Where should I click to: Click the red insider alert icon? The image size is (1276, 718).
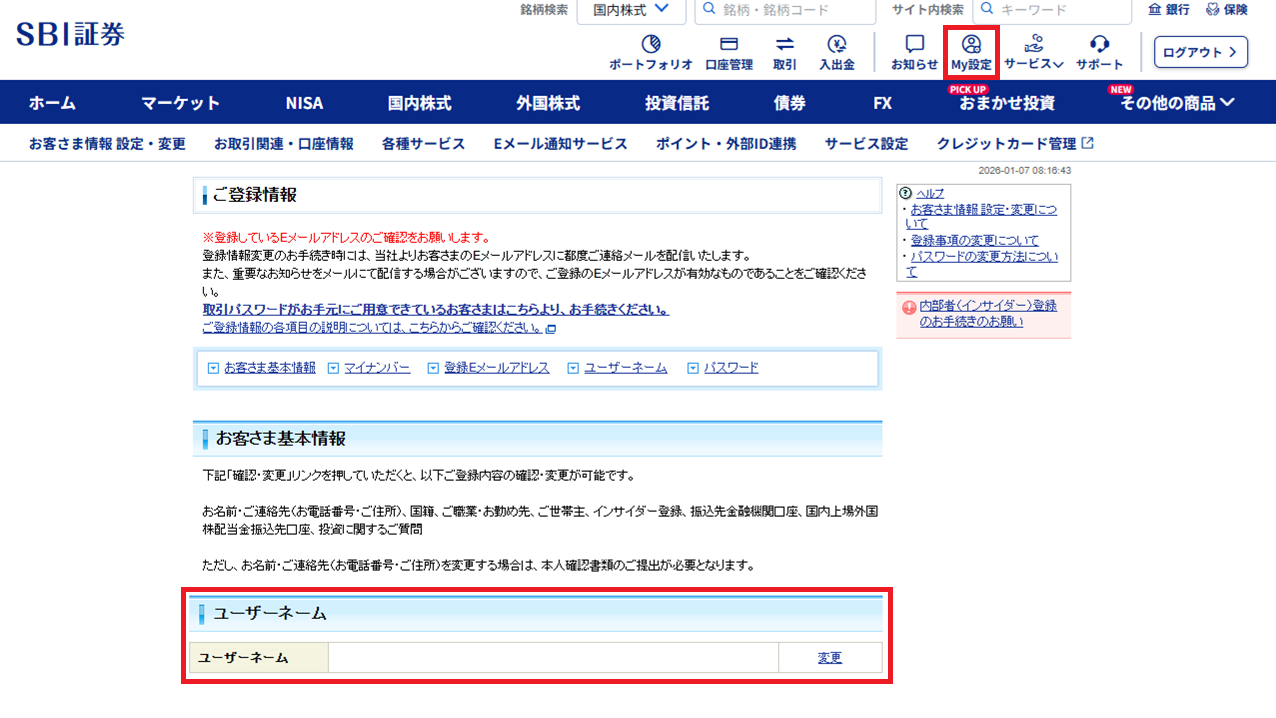[909, 308]
